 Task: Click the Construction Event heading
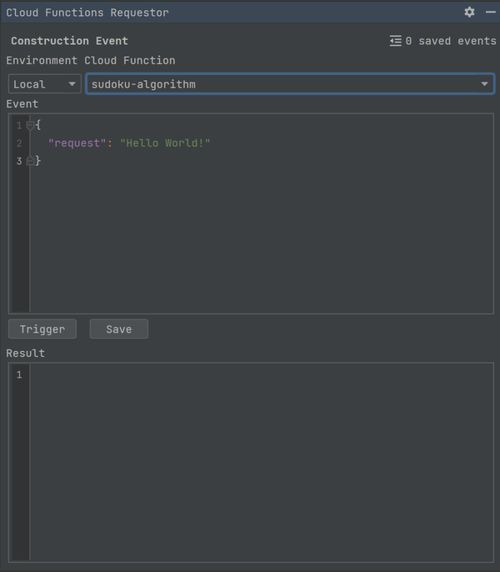69,41
